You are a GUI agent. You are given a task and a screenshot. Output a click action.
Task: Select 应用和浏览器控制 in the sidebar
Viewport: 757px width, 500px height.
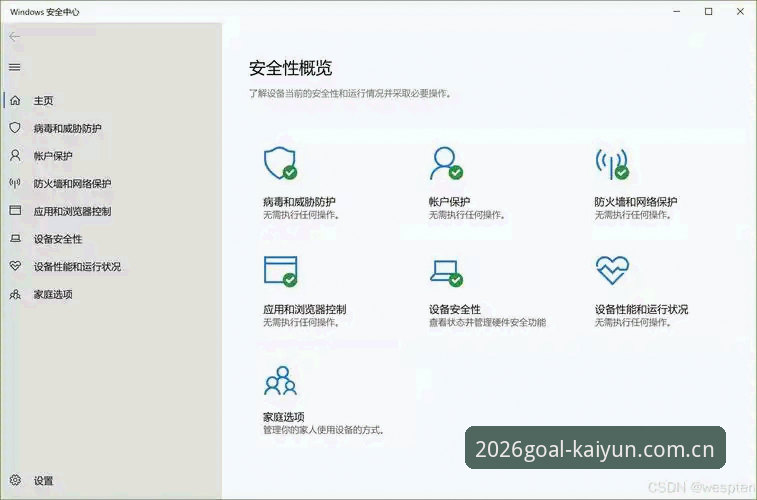(72, 211)
